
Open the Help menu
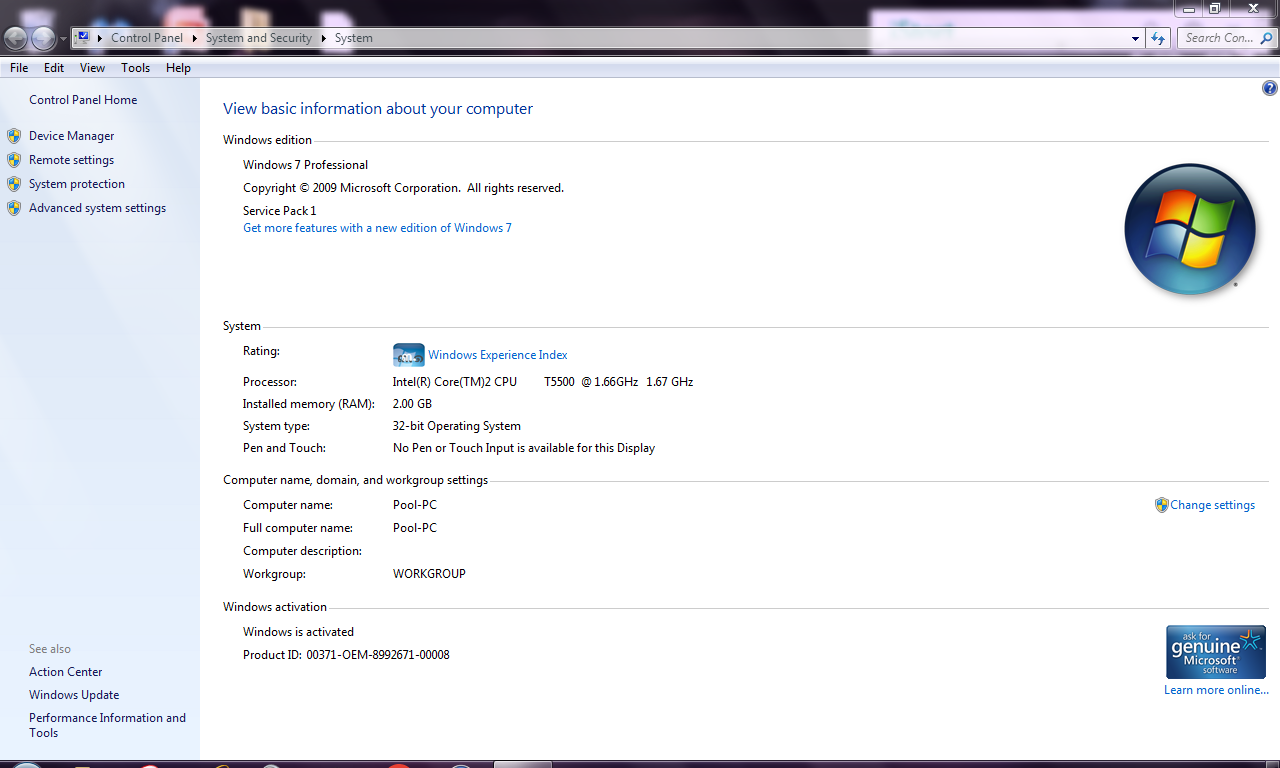click(178, 68)
